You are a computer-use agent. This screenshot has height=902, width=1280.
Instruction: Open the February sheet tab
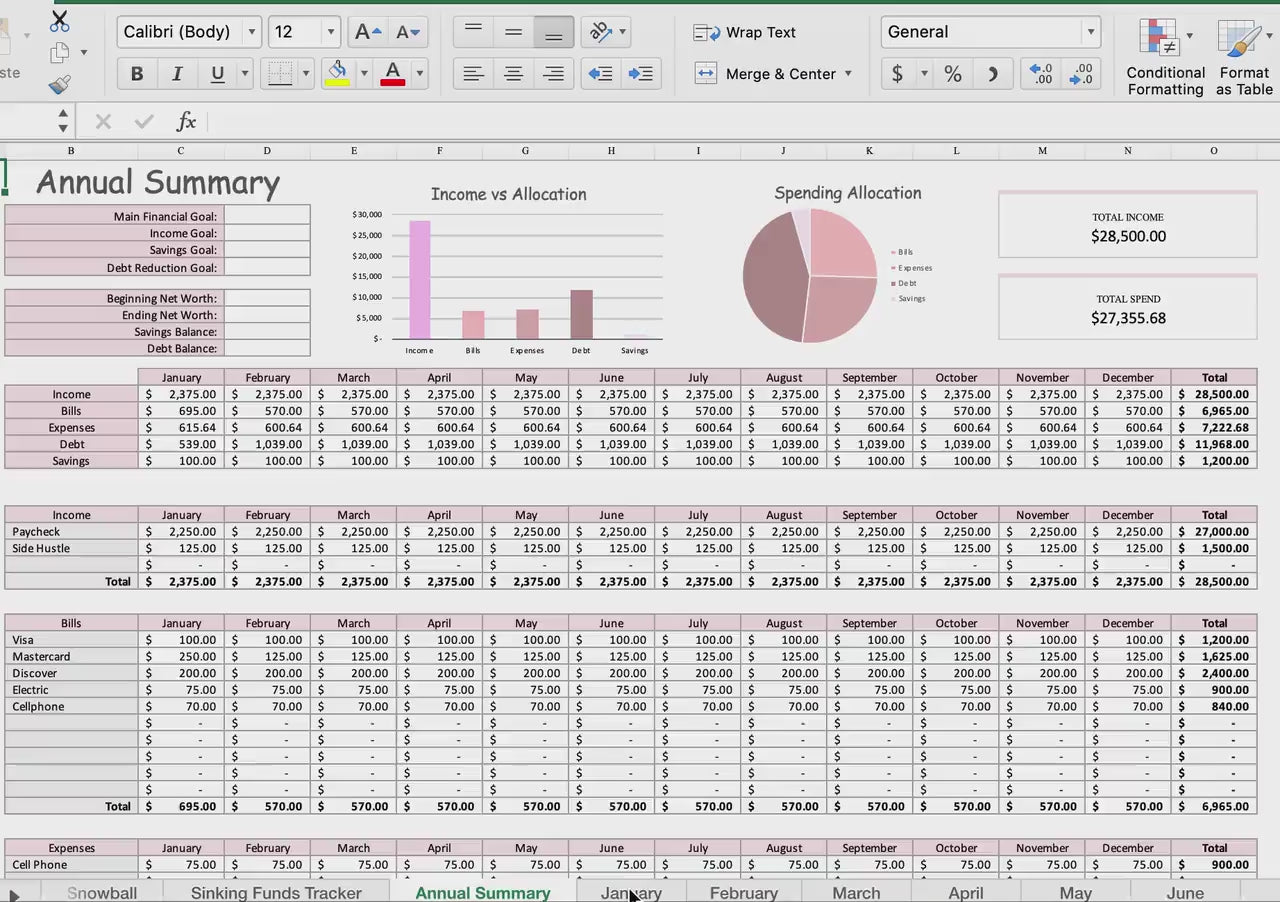click(744, 892)
